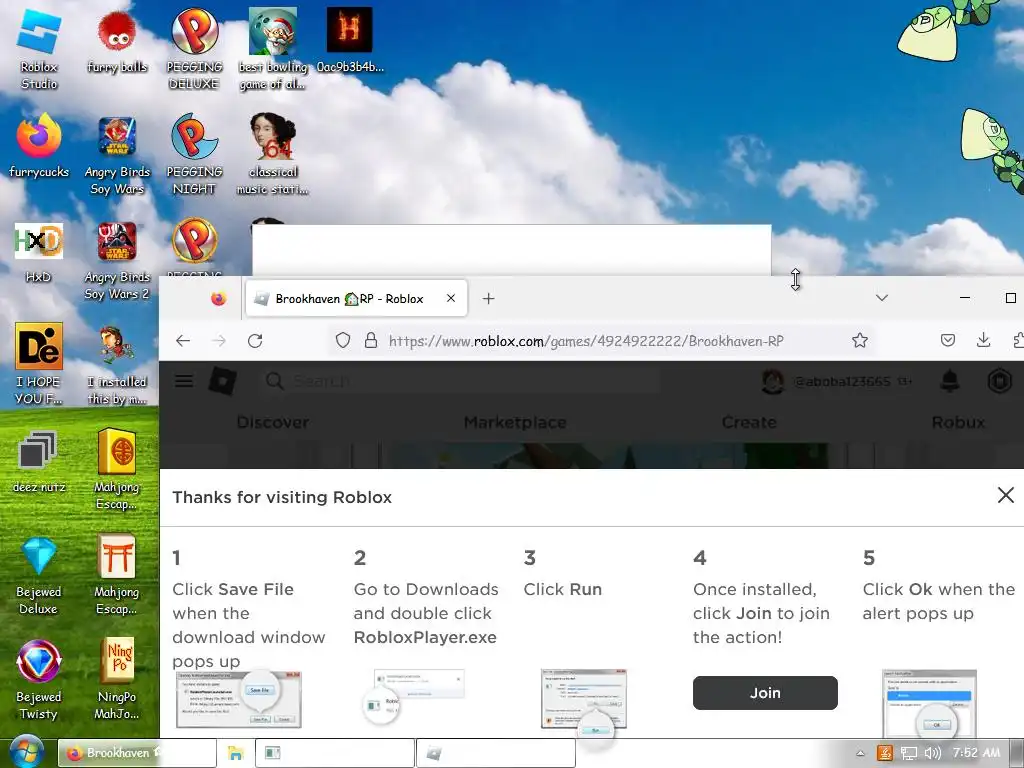
Task: Click Save File instruction thumbnail
Action: pyautogui.click(x=239, y=699)
